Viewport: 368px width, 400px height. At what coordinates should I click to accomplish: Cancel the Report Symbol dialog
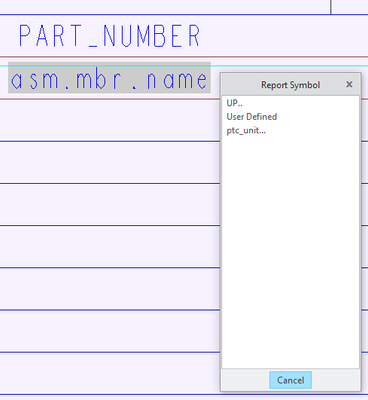(x=290, y=380)
